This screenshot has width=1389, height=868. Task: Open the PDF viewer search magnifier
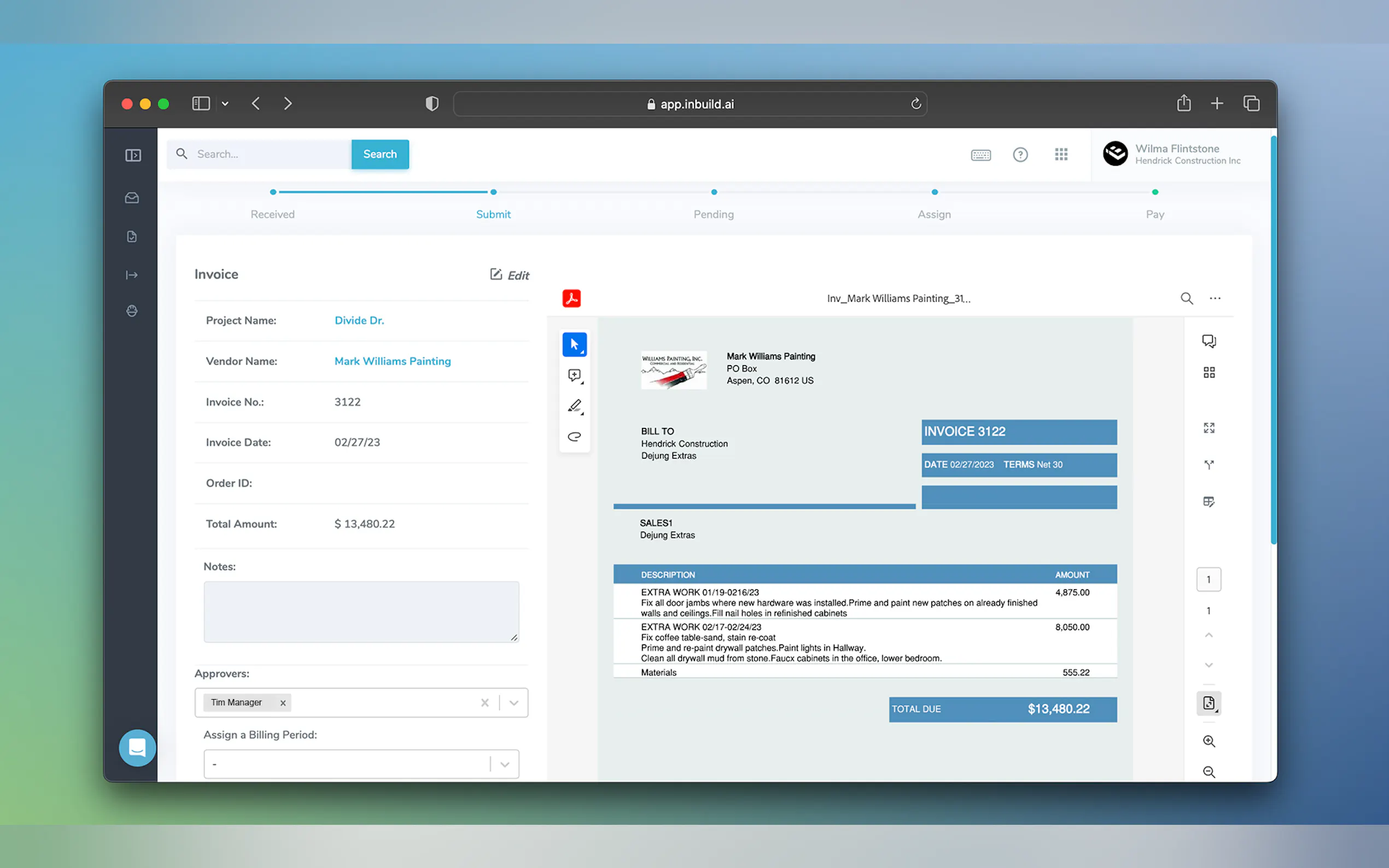pos(1186,298)
